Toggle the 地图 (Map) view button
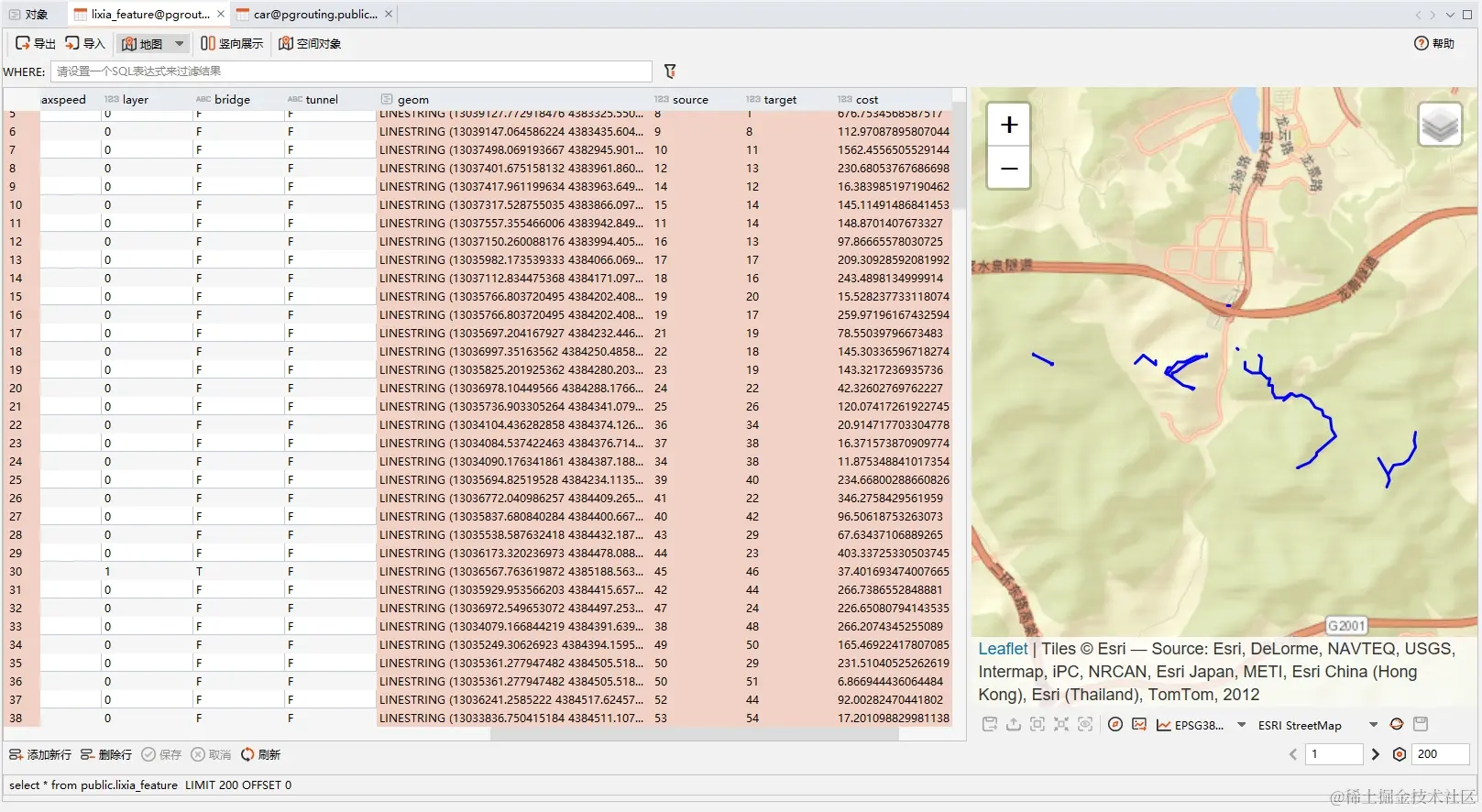1482x812 pixels. pos(142,43)
